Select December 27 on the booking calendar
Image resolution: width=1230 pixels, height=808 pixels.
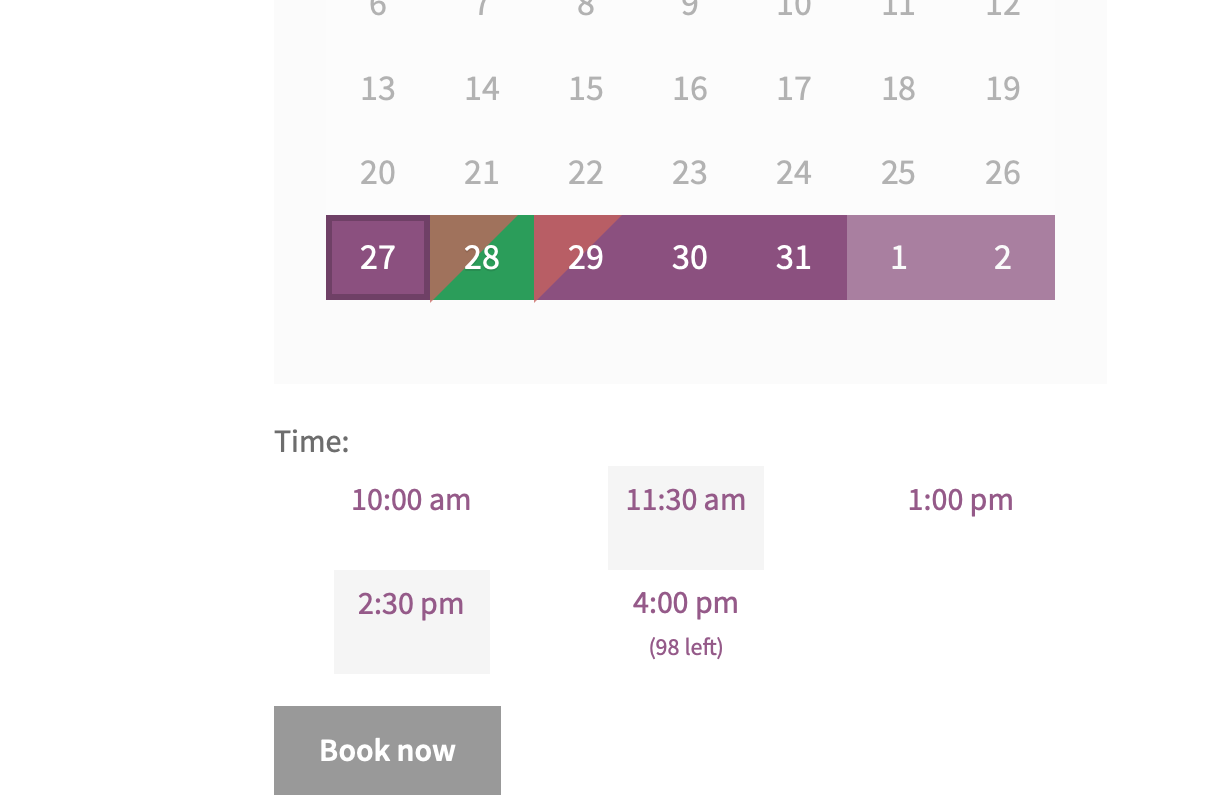point(378,257)
